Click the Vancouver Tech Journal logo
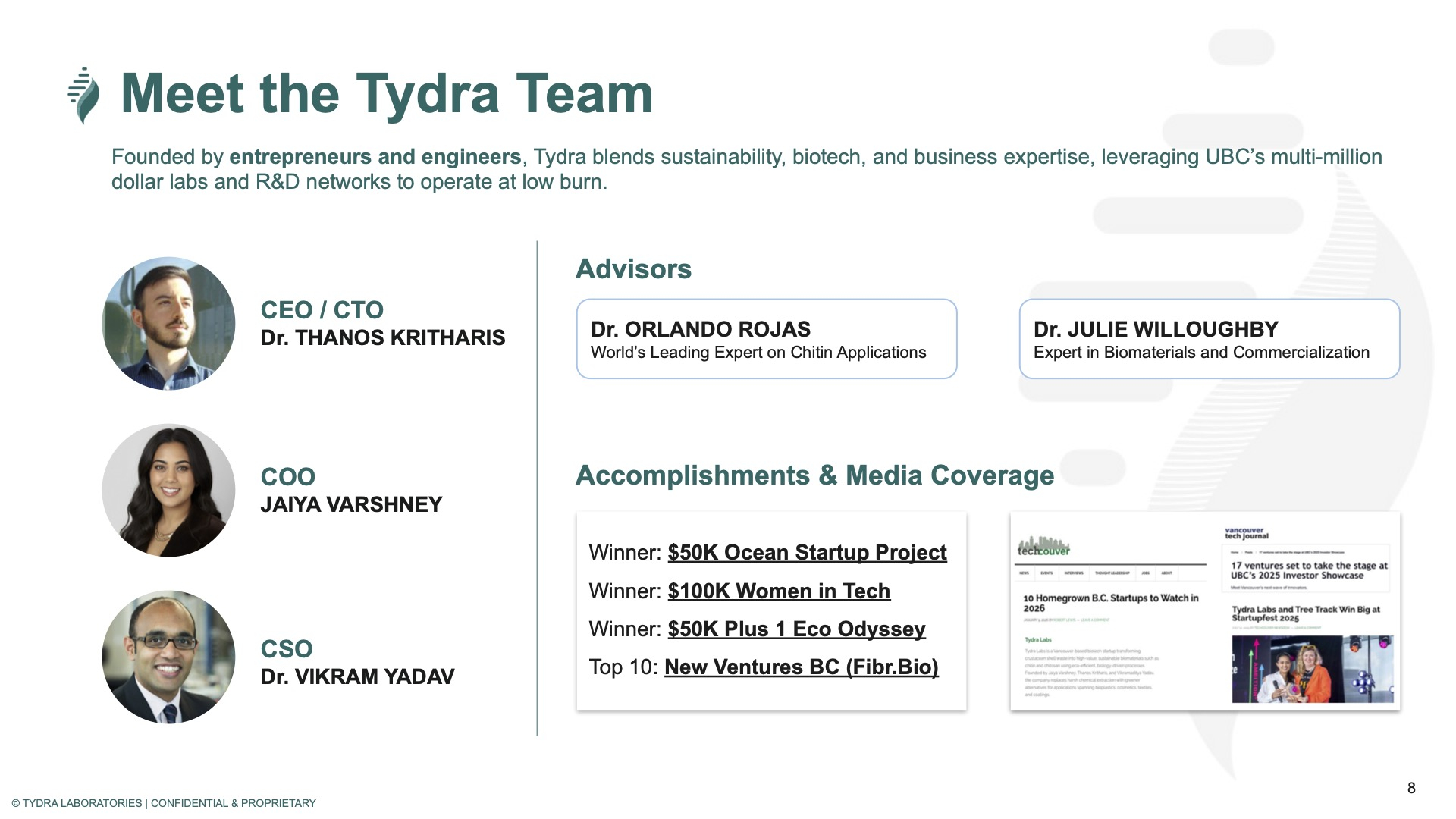This screenshot has width=1456, height=819. click(x=1246, y=533)
